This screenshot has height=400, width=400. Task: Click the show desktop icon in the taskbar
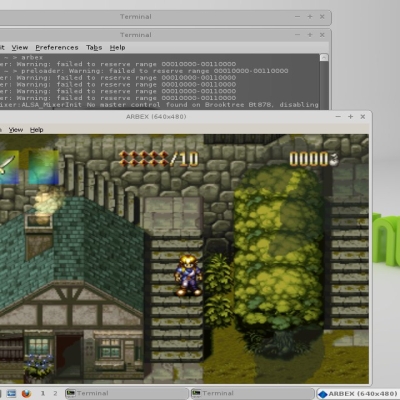point(11,394)
